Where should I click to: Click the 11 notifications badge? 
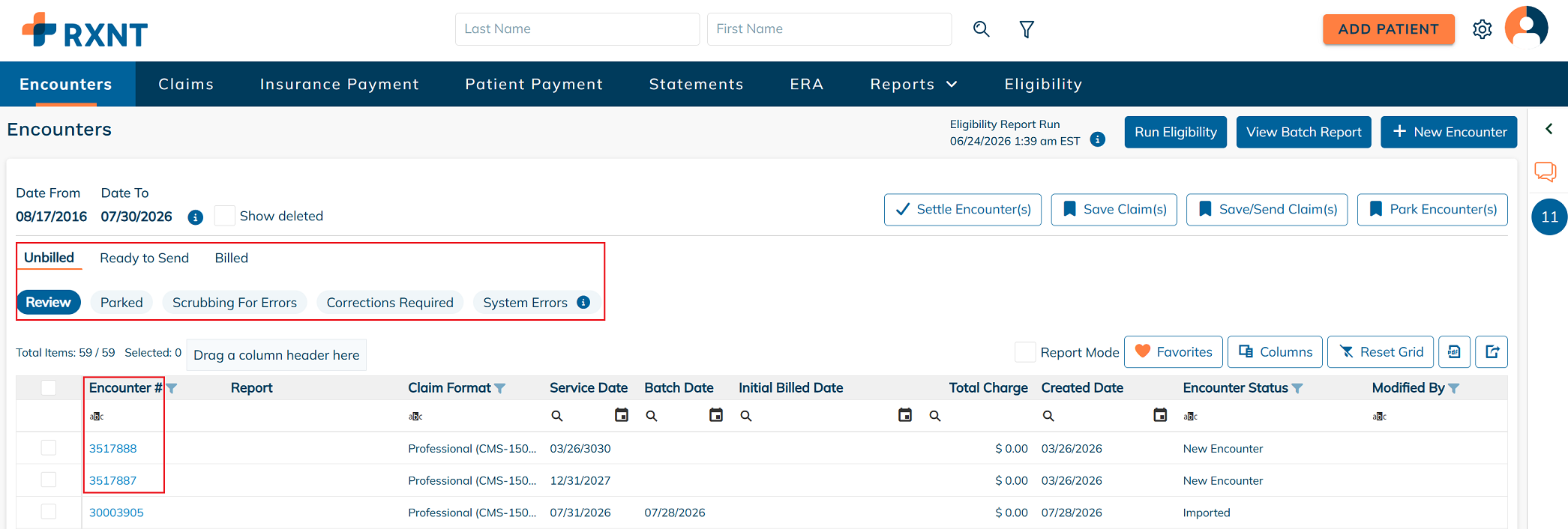pos(1549,217)
